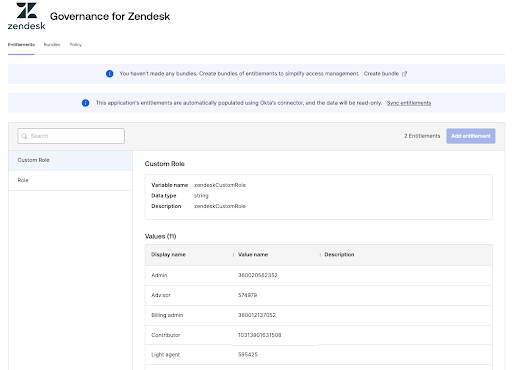Select Role in the entitlement list
512x370 pixels.
pyautogui.click(x=70, y=180)
